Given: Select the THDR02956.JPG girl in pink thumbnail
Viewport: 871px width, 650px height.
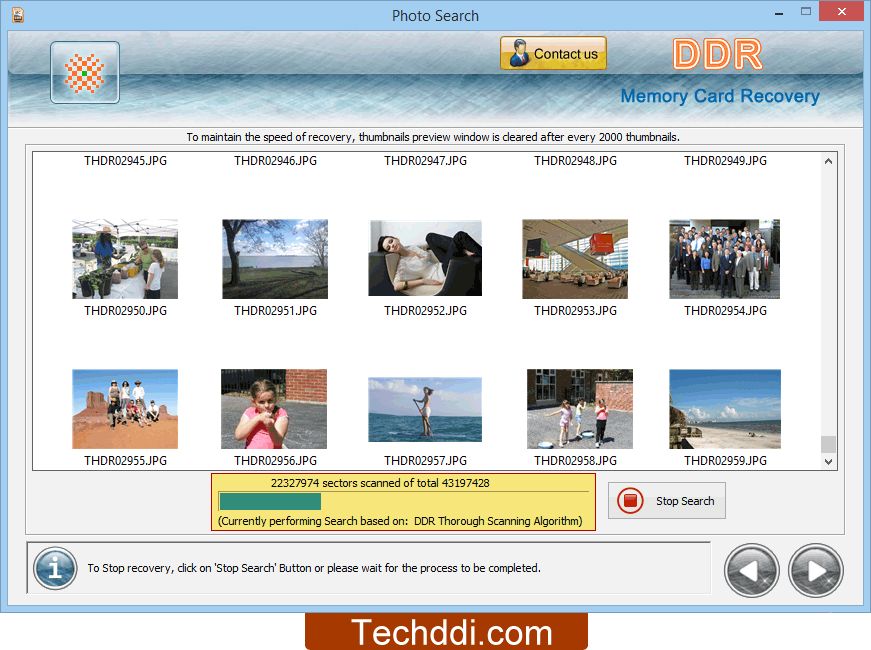Looking at the screenshot, I should coord(274,409).
